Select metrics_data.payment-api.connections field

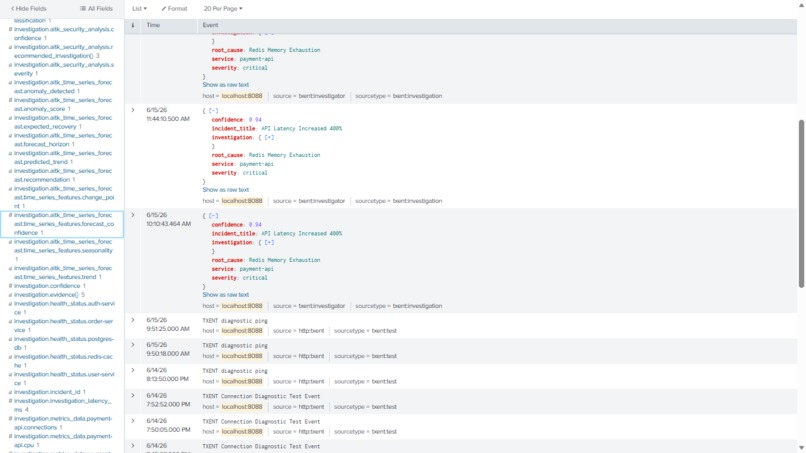(62, 423)
